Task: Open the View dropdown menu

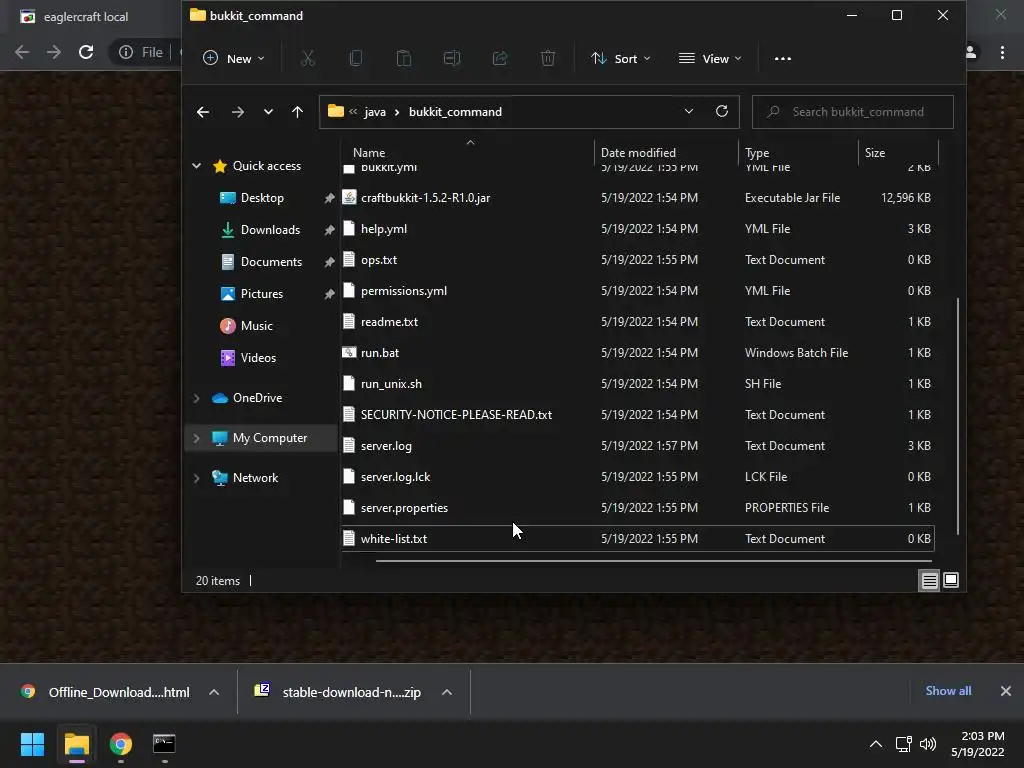Action: click(711, 59)
